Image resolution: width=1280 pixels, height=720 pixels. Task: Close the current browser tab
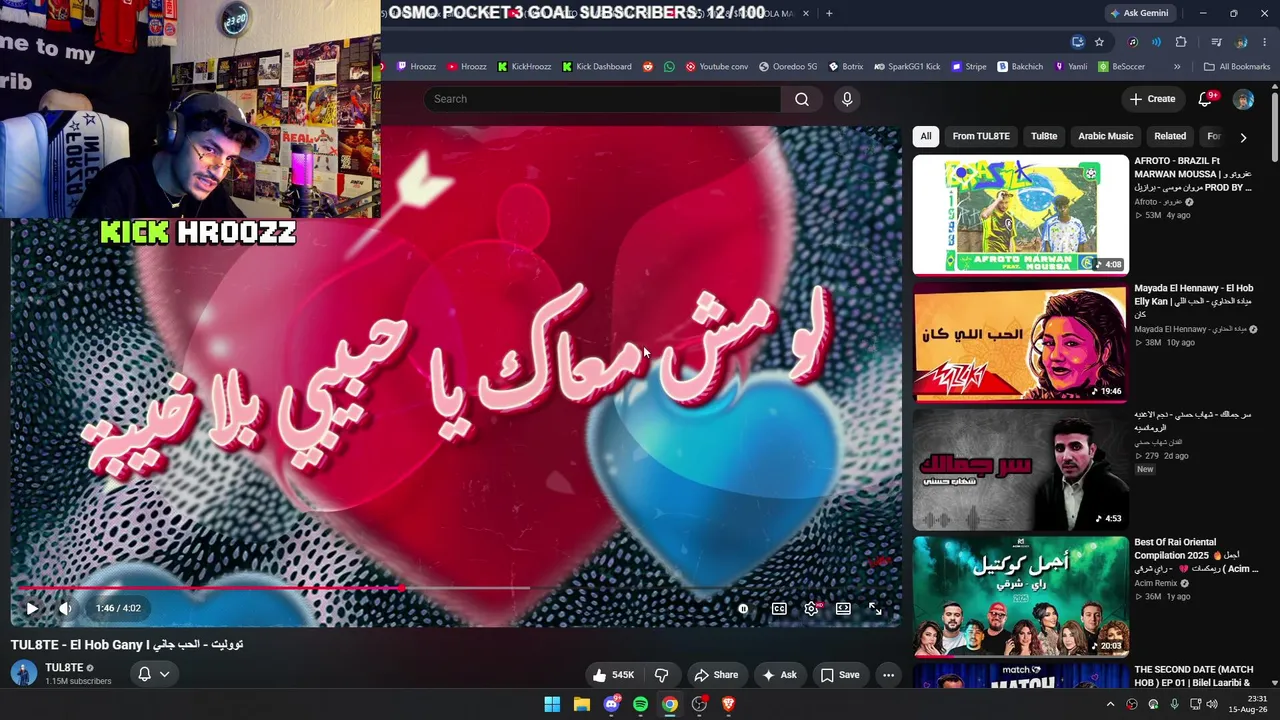tap(806, 13)
